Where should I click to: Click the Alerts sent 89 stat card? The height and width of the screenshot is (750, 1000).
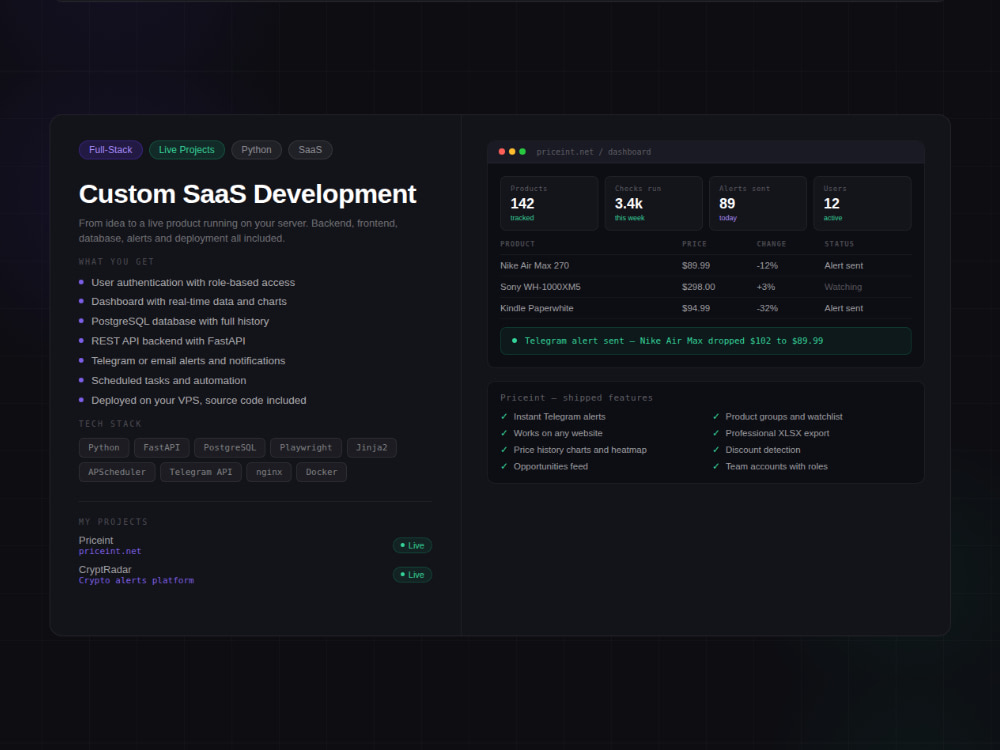click(x=758, y=203)
